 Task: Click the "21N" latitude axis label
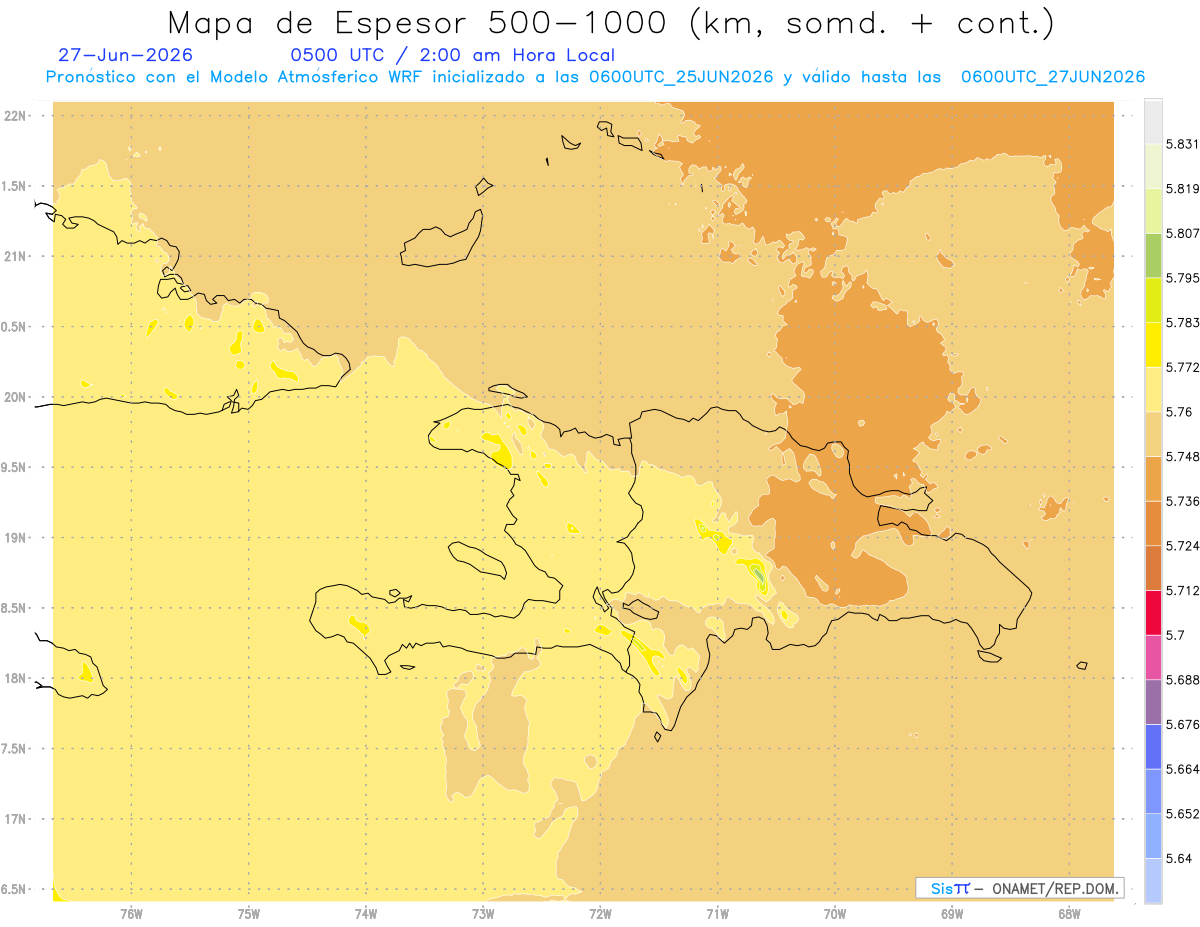coord(17,256)
